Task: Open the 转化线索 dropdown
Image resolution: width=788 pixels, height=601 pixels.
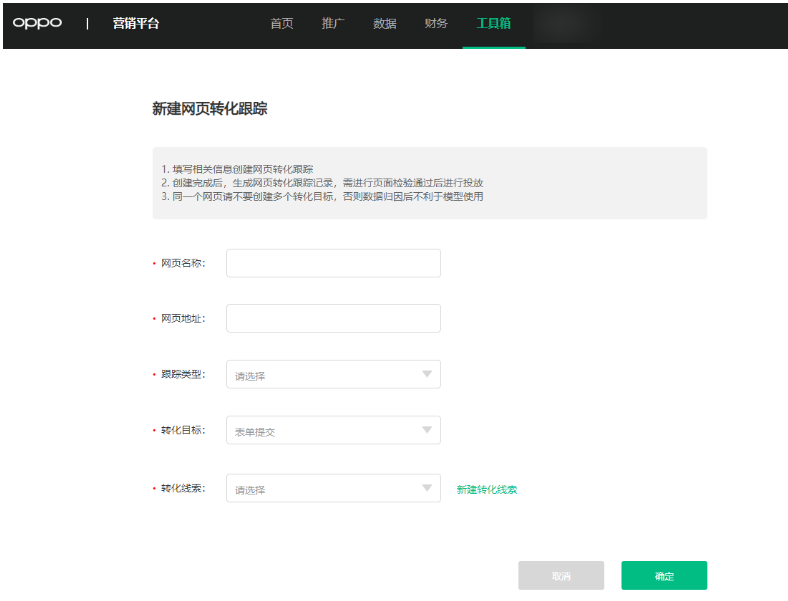Action: tap(333, 488)
